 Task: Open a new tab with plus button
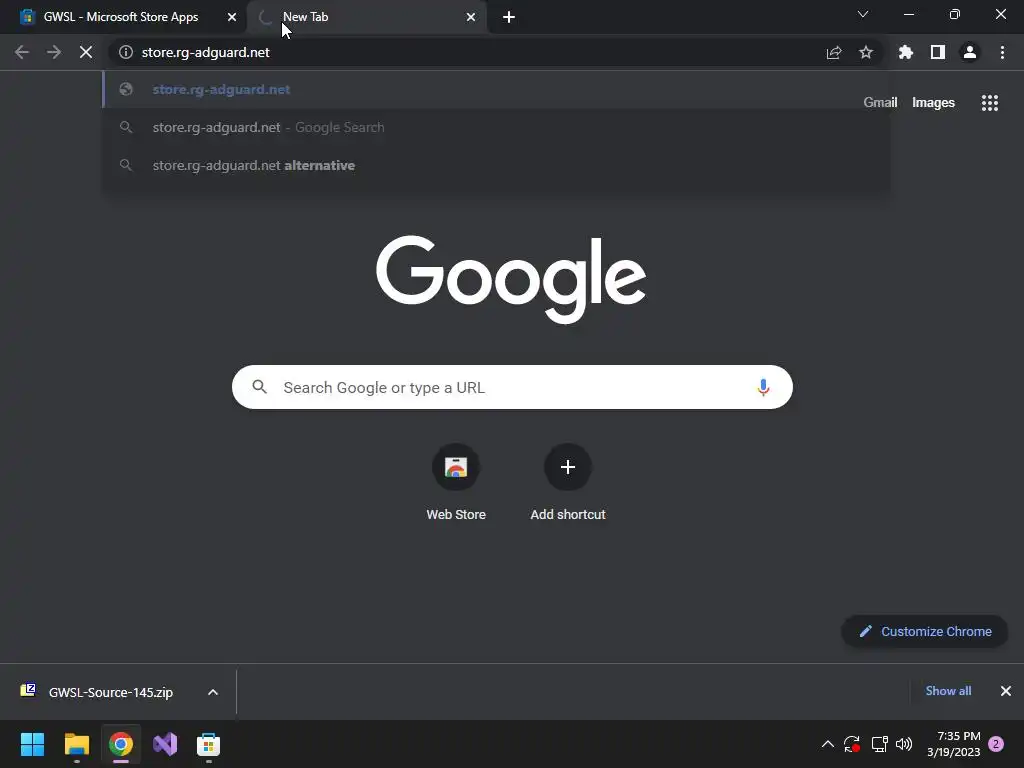coord(509,17)
